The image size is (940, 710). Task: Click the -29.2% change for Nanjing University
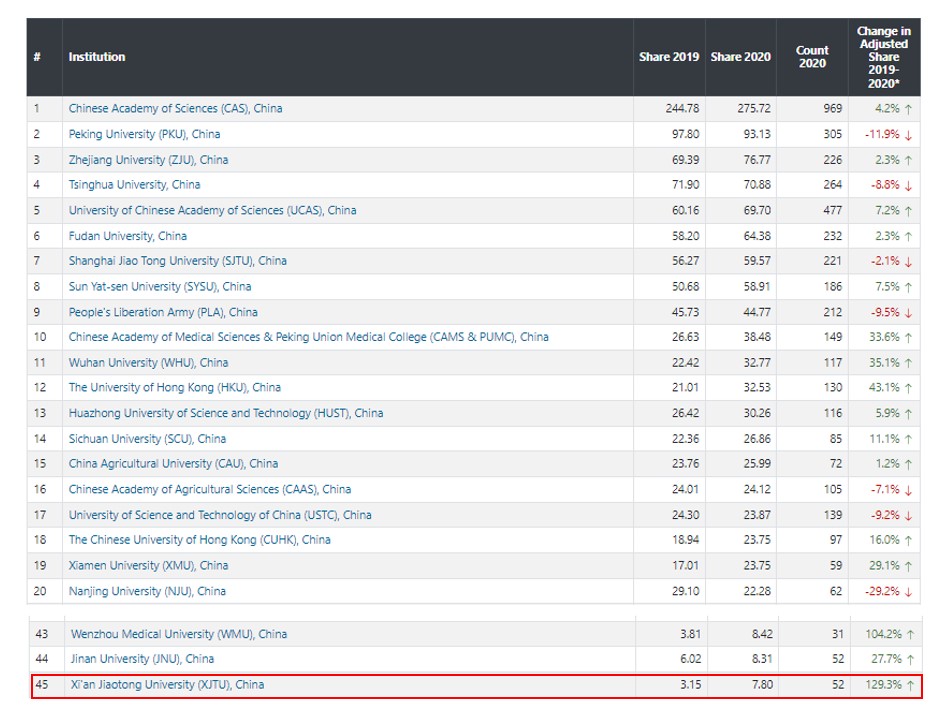point(882,591)
